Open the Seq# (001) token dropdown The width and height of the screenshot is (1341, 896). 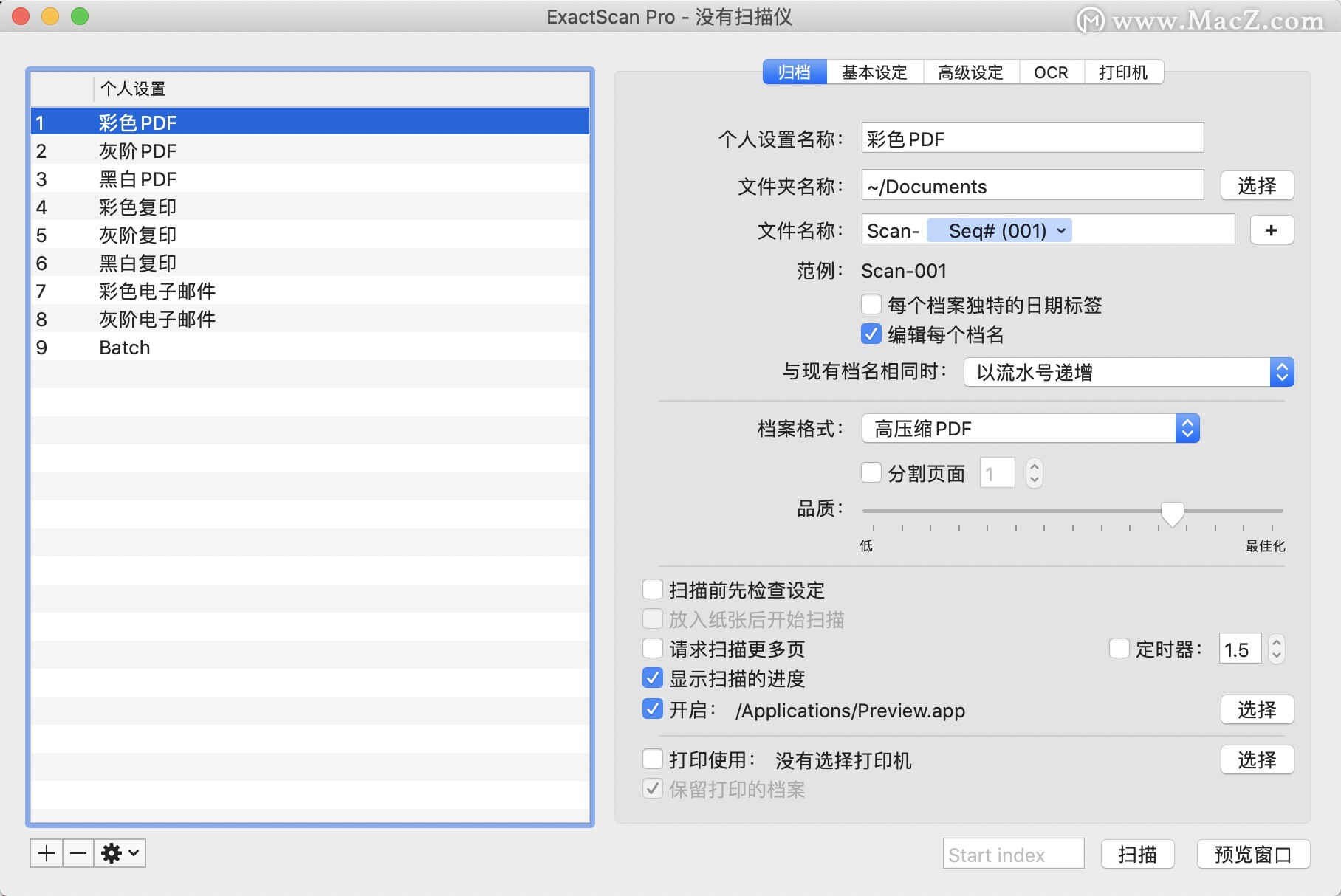1000,231
